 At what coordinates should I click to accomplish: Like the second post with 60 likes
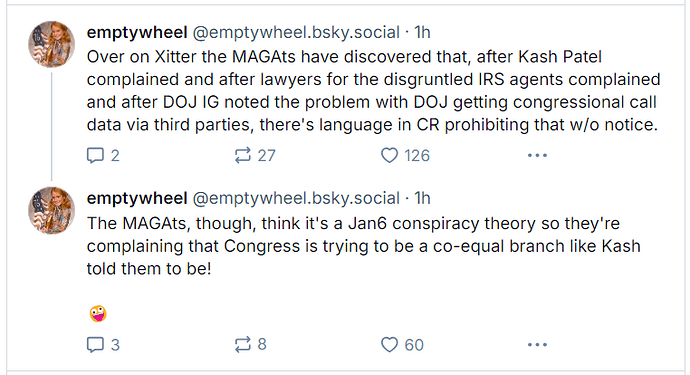point(402,345)
